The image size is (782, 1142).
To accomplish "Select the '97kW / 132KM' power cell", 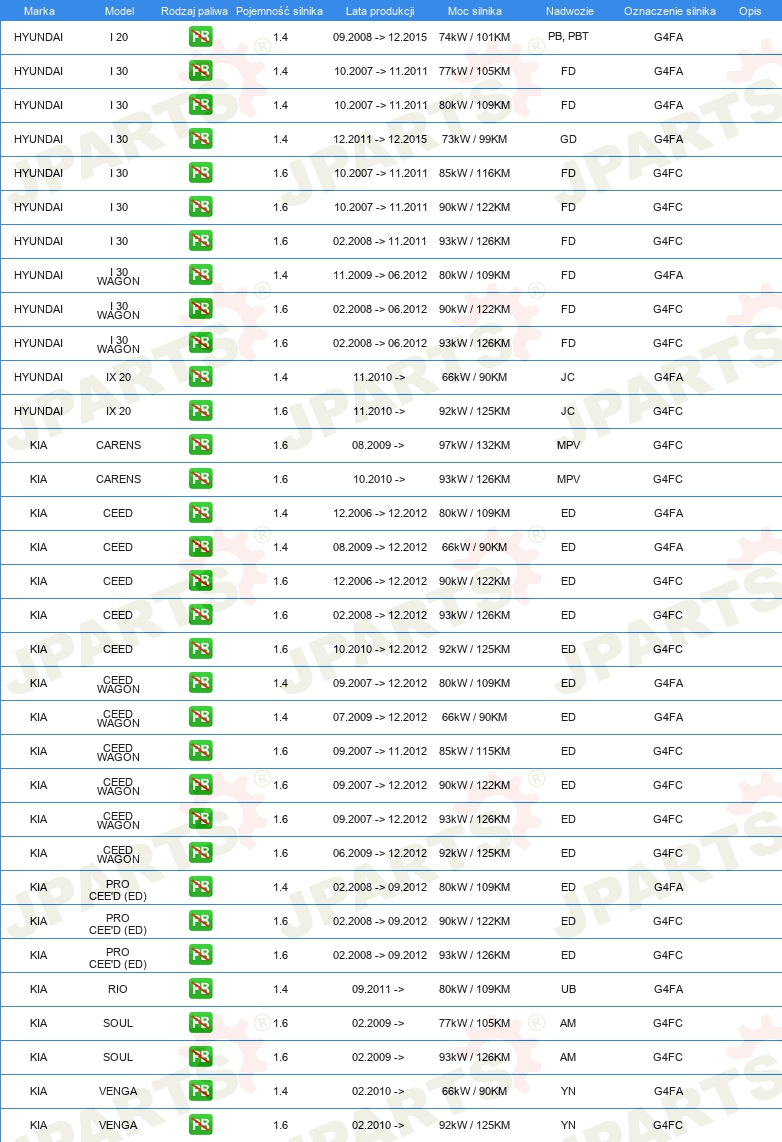I will 475,445.
